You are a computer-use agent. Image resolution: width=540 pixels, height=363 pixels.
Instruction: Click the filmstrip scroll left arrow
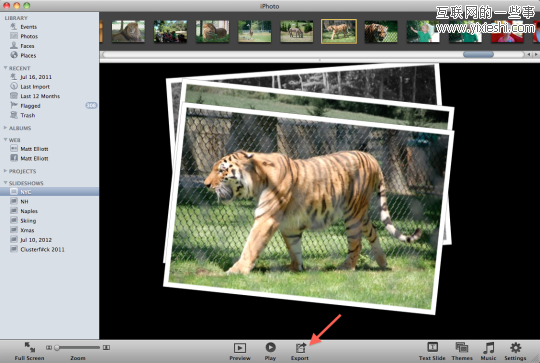[529, 54]
